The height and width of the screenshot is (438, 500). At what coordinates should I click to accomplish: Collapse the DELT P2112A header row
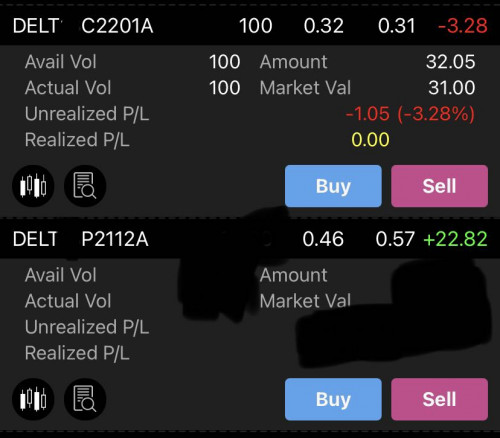pos(250,239)
